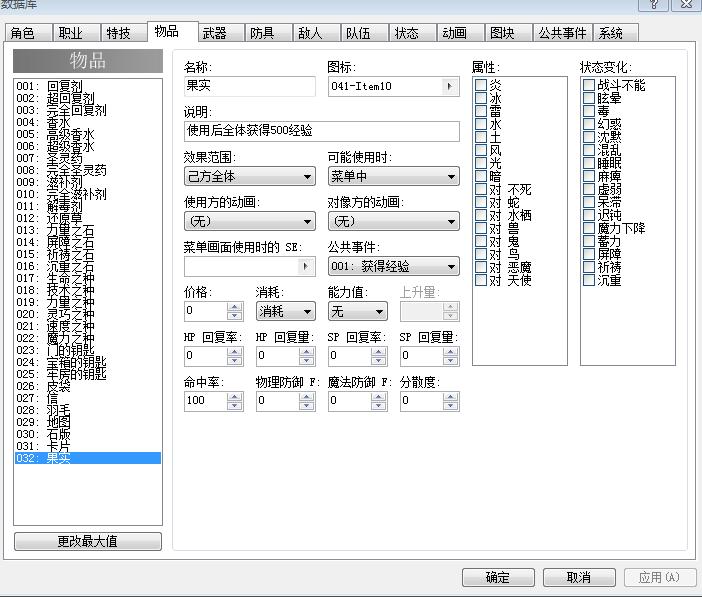Switch to the 动画 tab
The image size is (702, 597).
click(461, 33)
